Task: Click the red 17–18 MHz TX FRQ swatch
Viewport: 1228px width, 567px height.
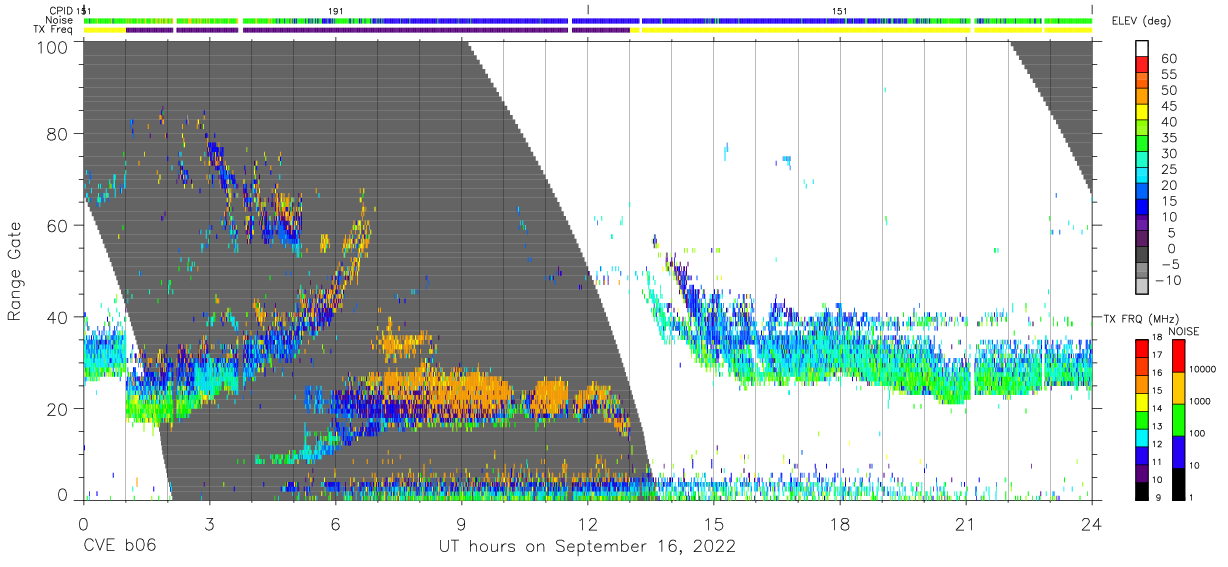Action: point(1142,346)
